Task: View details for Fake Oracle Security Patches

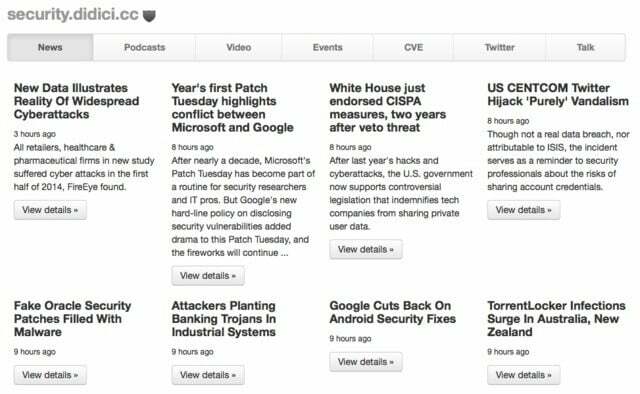Action: click(50, 375)
